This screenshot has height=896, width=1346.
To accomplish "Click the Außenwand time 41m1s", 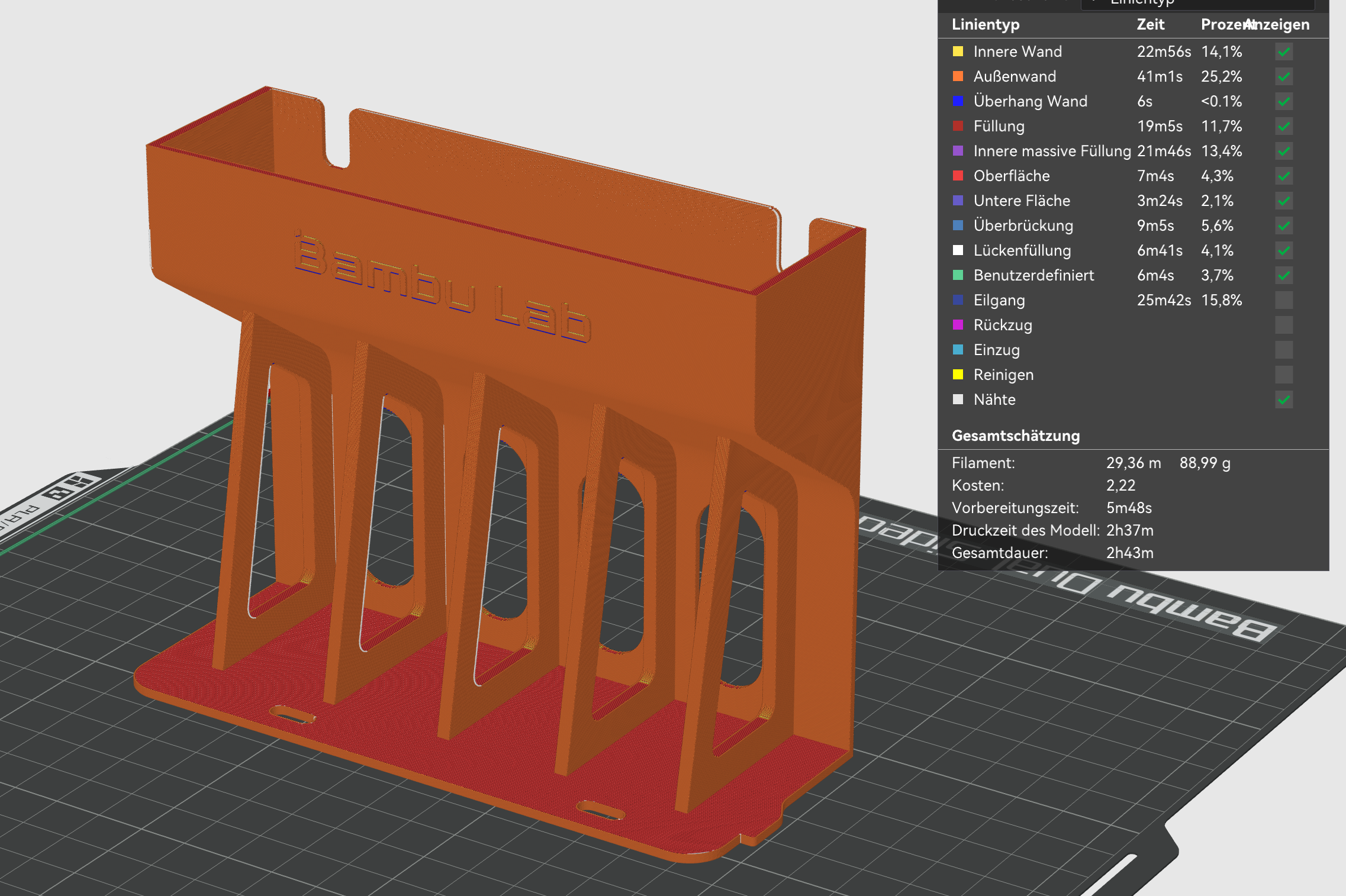I will click(x=1160, y=77).
